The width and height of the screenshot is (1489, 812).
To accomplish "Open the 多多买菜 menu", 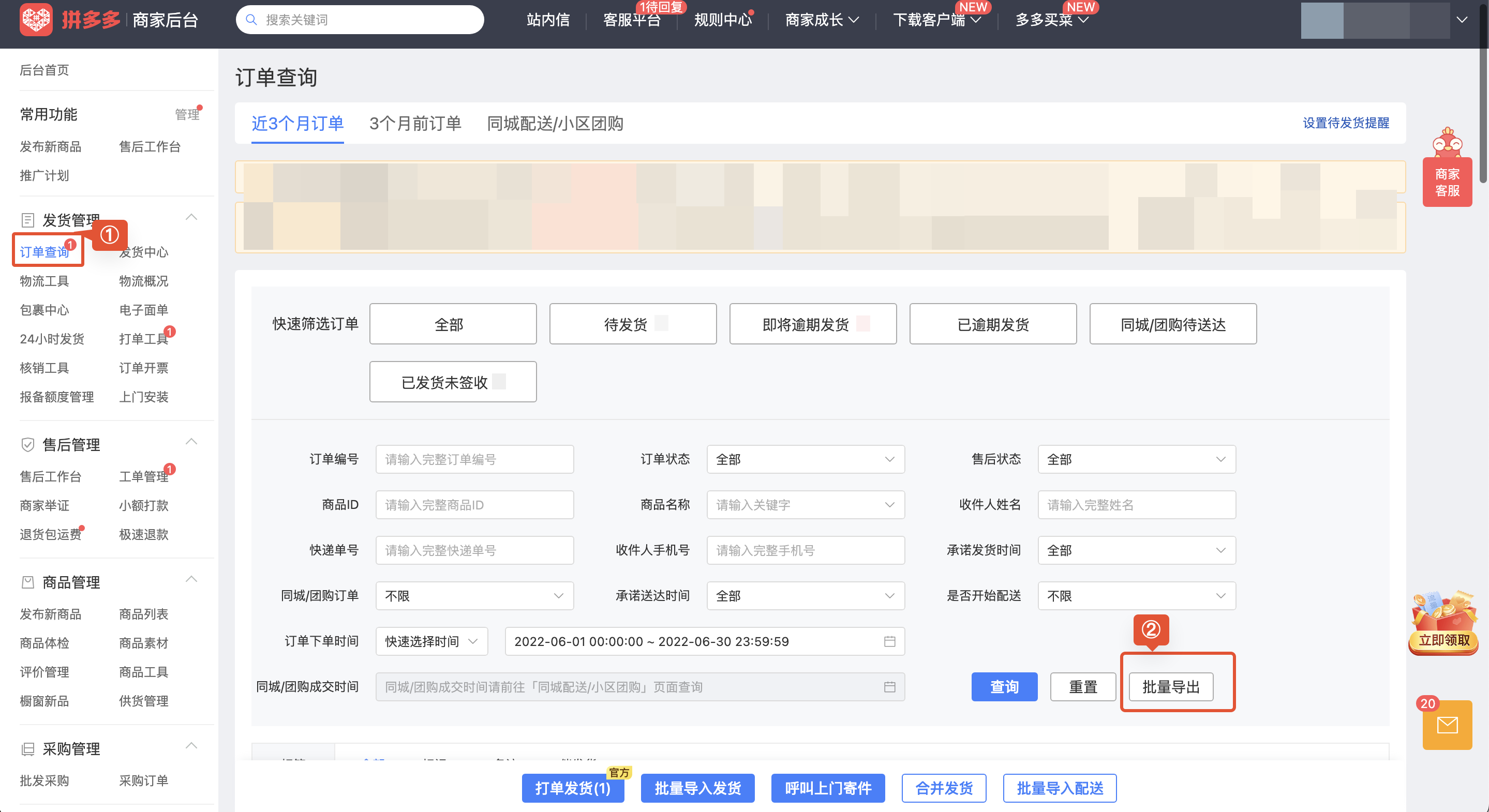I will (1052, 20).
